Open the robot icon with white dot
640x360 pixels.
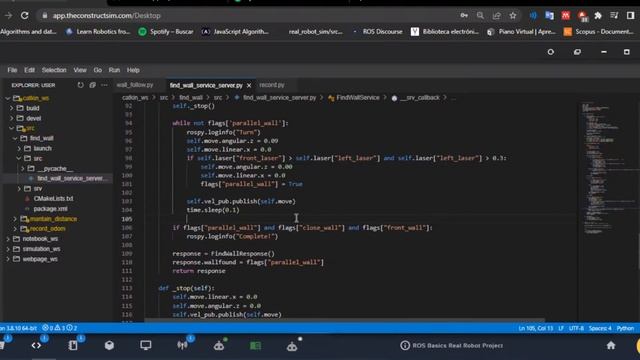click(292, 346)
